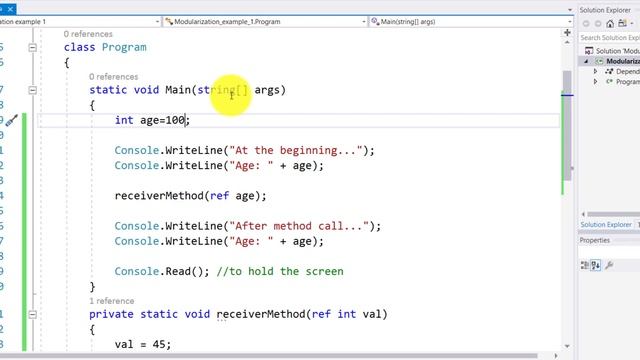Collapse the receiverMethod code block

[33, 315]
